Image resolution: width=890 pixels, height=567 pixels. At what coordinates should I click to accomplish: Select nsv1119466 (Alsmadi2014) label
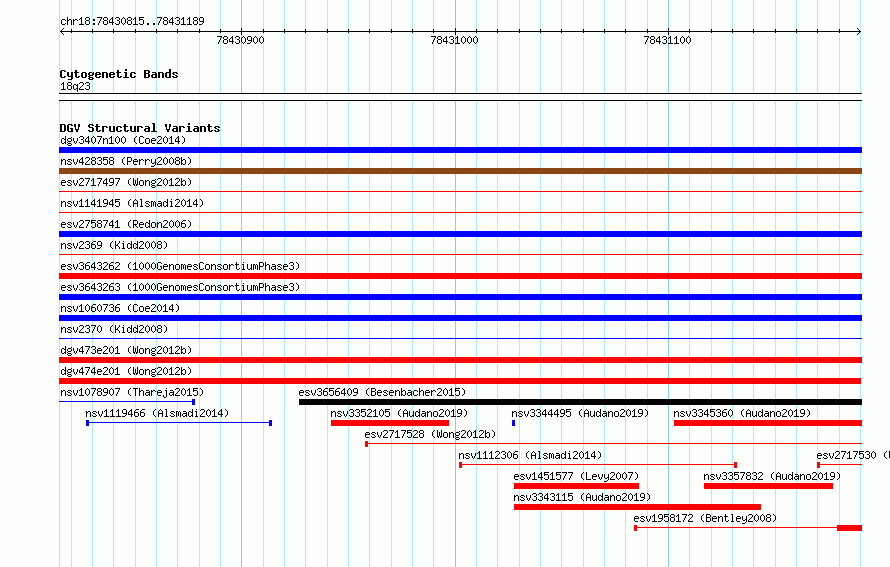click(x=157, y=413)
